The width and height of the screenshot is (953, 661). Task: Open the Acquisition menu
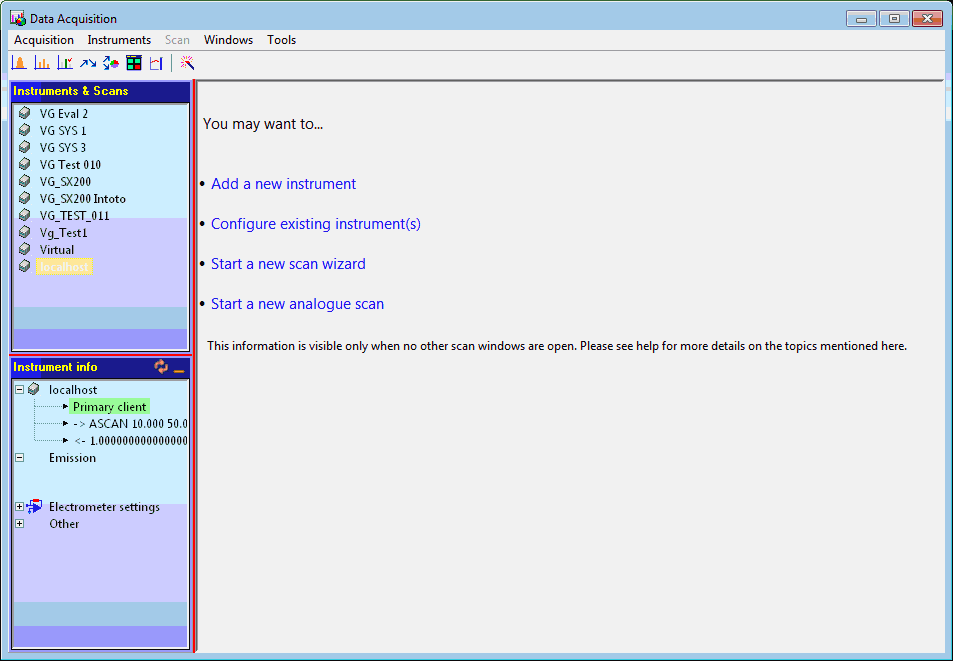[x=44, y=40]
